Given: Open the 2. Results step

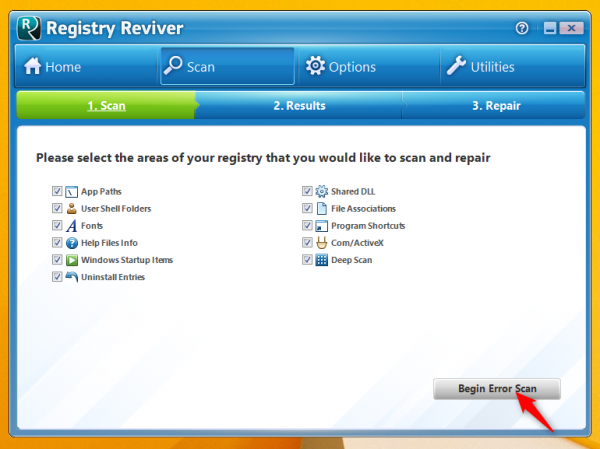Looking at the screenshot, I should pyautogui.click(x=299, y=105).
